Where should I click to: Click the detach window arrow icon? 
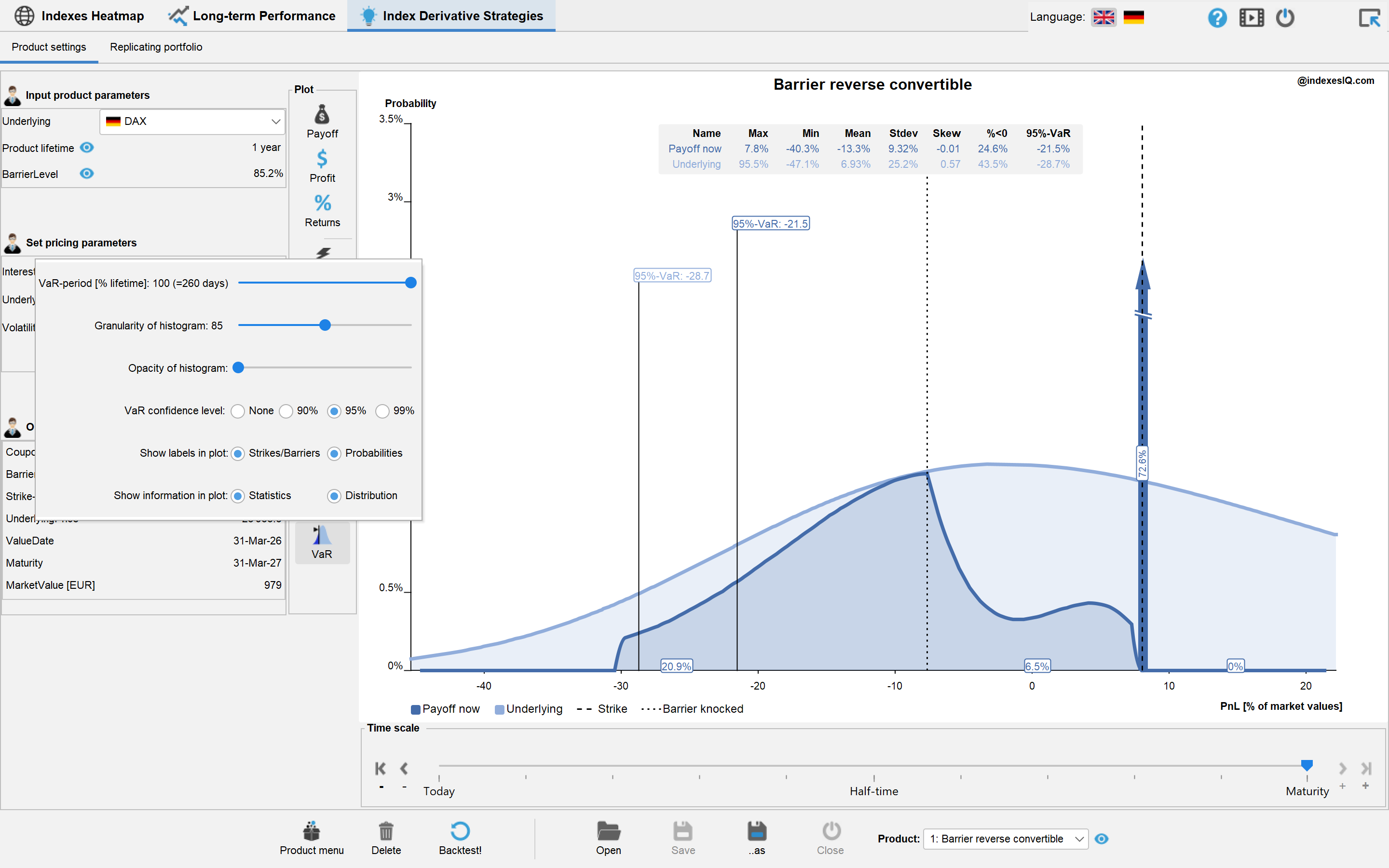(x=1370, y=17)
